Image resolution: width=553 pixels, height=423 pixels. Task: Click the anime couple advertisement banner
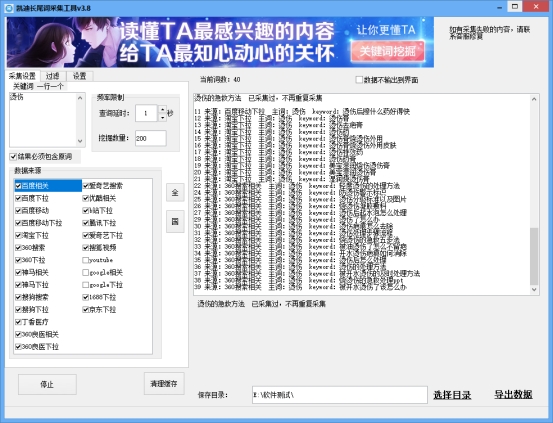[x=220, y=42]
